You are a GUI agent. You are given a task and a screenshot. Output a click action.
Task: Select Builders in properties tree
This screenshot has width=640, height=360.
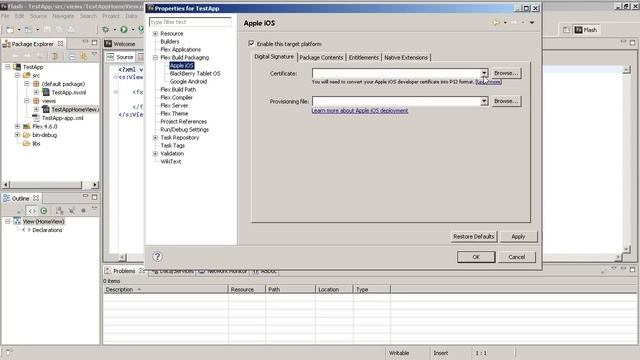tap(170, 42)
